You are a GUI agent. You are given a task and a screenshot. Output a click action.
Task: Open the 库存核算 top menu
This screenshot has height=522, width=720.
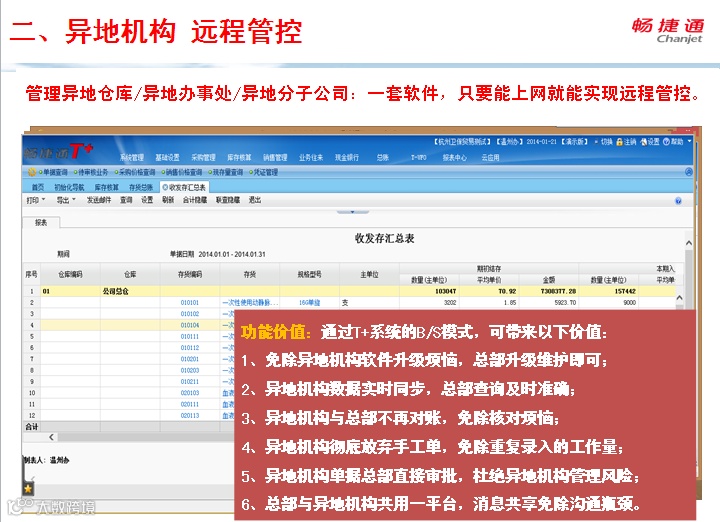[x=239, y=157]
